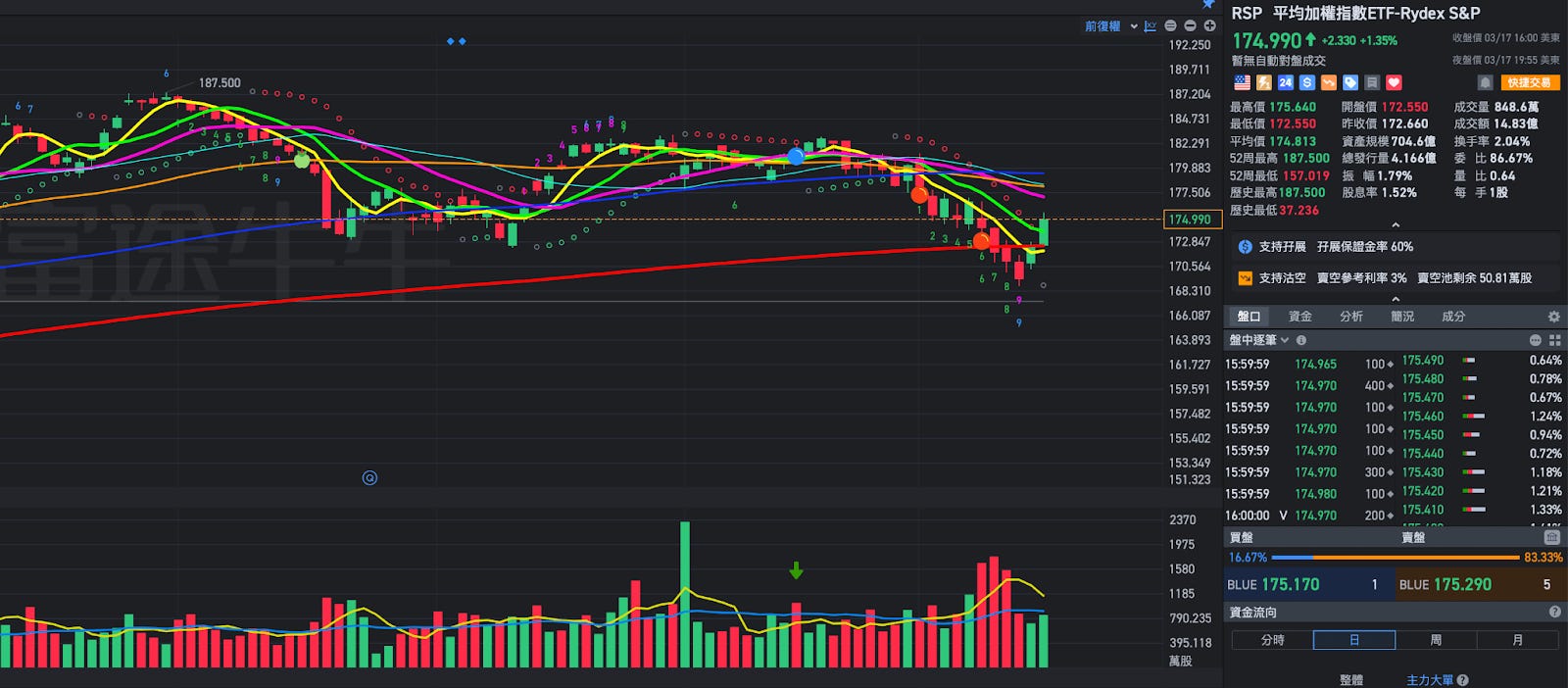The image size is (1568, 688).
Task: Click the 成交量 848.6萬 value
Action: click(x=1516, y=107)
